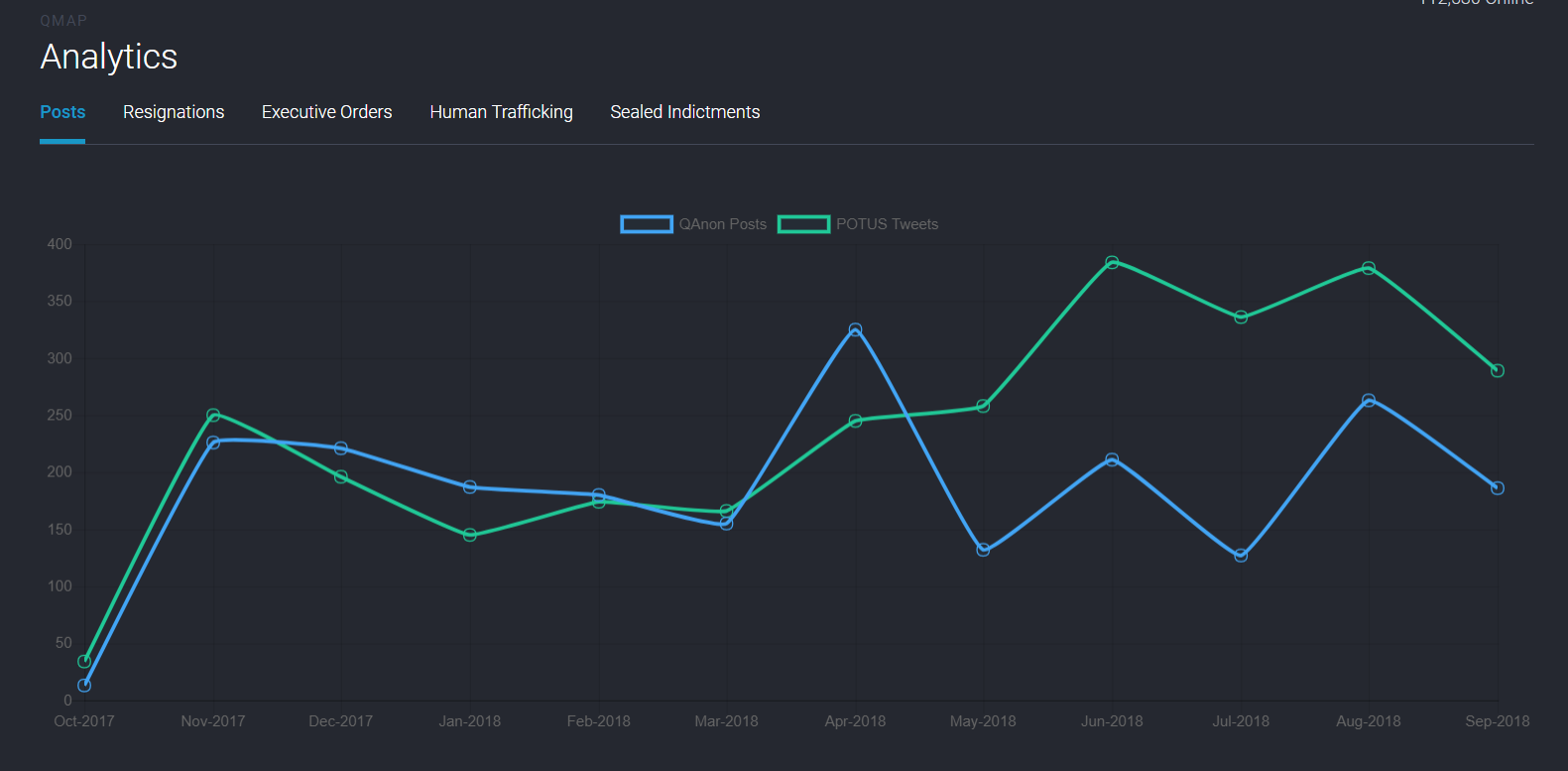Image resolution: width=1568 pixels, height=771 pixels.
Task: Select the Human Trafficking tab
Action: pos(501,112)
